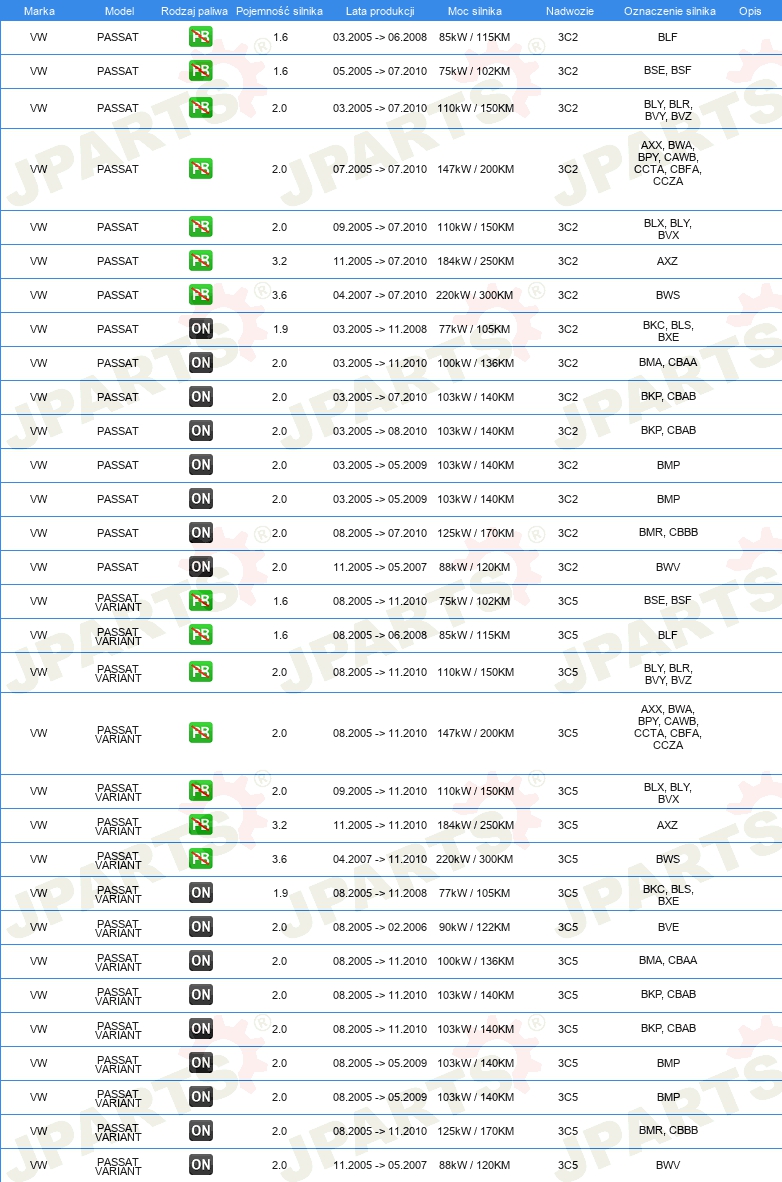Click the Marka column header
The width and height of the screenshot is (782, 1182).
click(x=39, y=11)
